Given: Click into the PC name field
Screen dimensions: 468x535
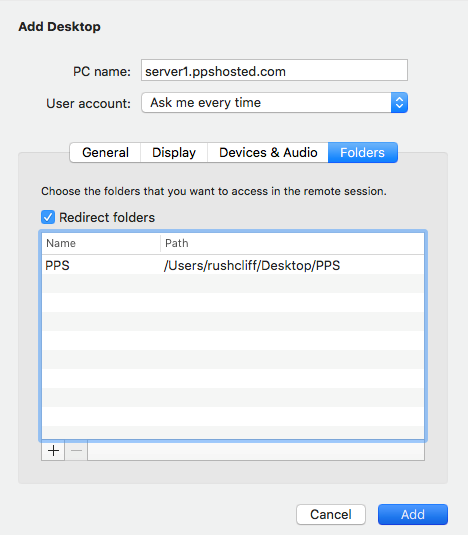Looking at the screenshot, I should coord(274,70).
